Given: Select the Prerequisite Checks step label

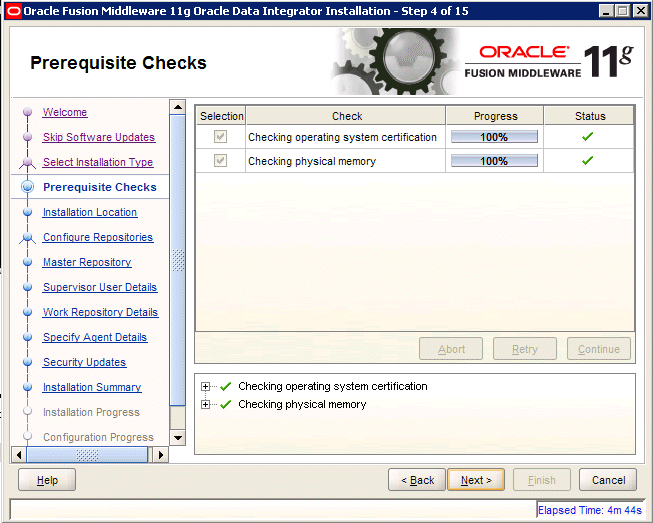Looking at the screenshot, I should (100, 187).
